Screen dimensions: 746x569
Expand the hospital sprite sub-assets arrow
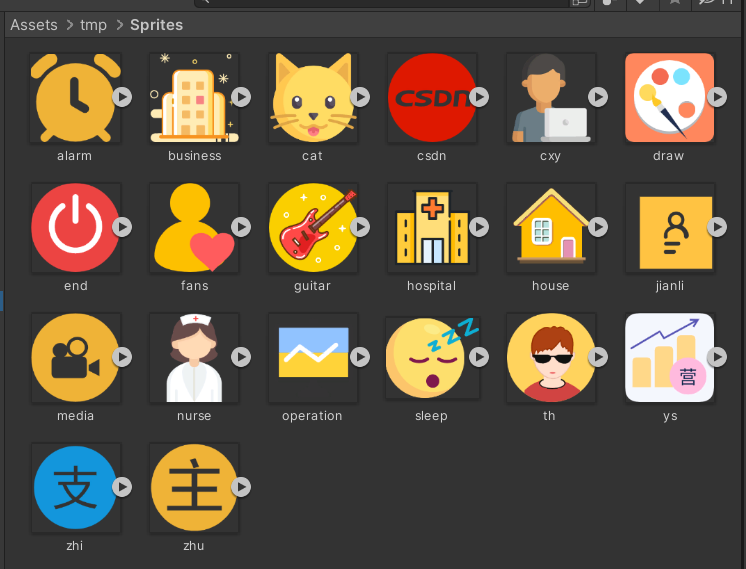tap(479, 227)
